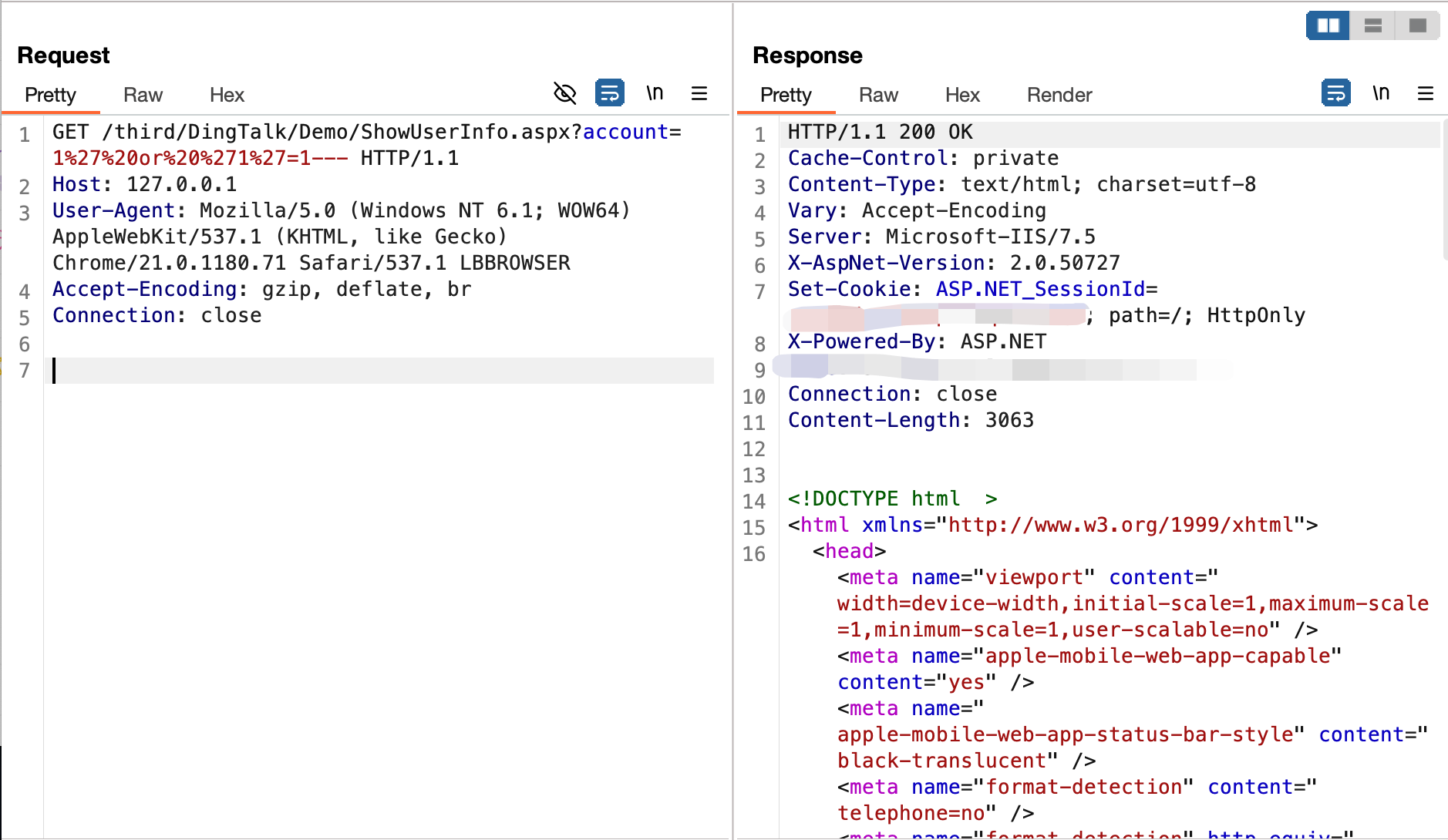1448x840 pixels.
Task: Select Hex tab in Response panel
Action: (x=962, y=95)
